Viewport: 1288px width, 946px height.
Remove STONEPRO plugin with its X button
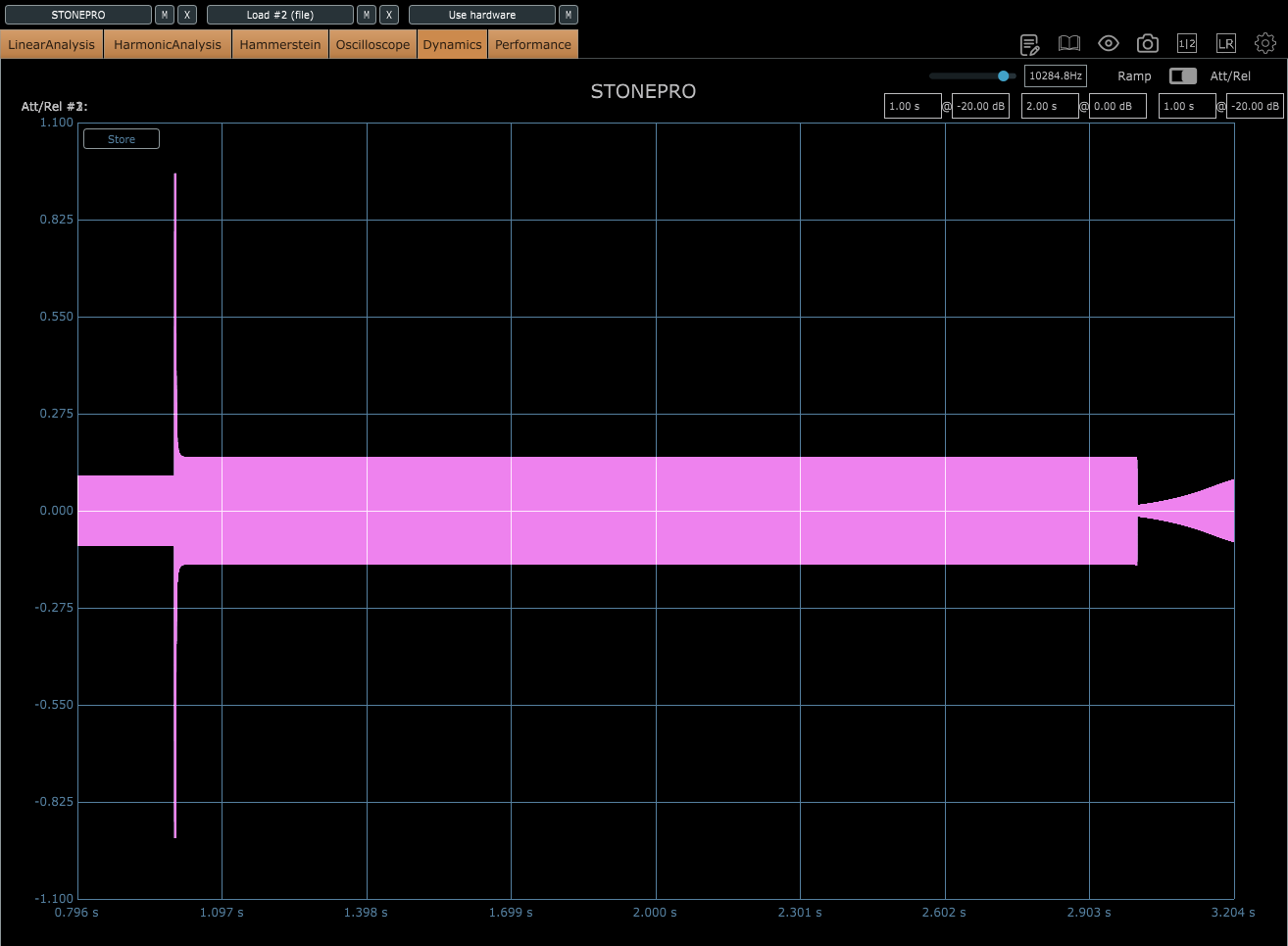click(187, 15)
